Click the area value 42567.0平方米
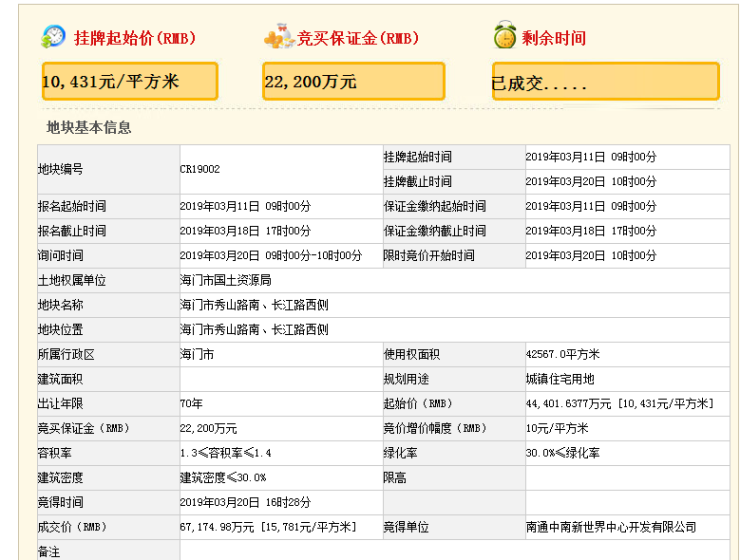Screen dimensions: 740x560 pyautogui.click(x=563, y=354)
